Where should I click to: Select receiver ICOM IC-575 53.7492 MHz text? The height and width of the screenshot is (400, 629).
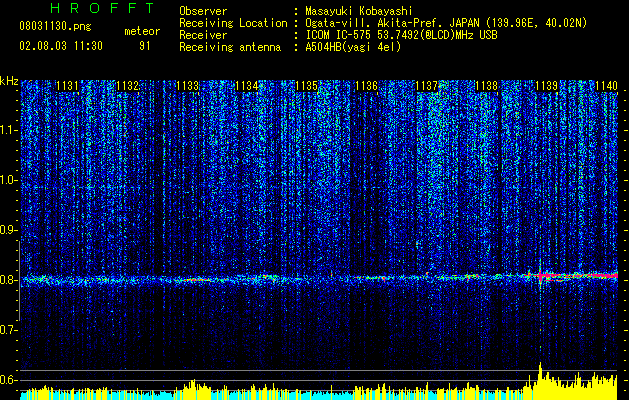(x=401, y=35)
